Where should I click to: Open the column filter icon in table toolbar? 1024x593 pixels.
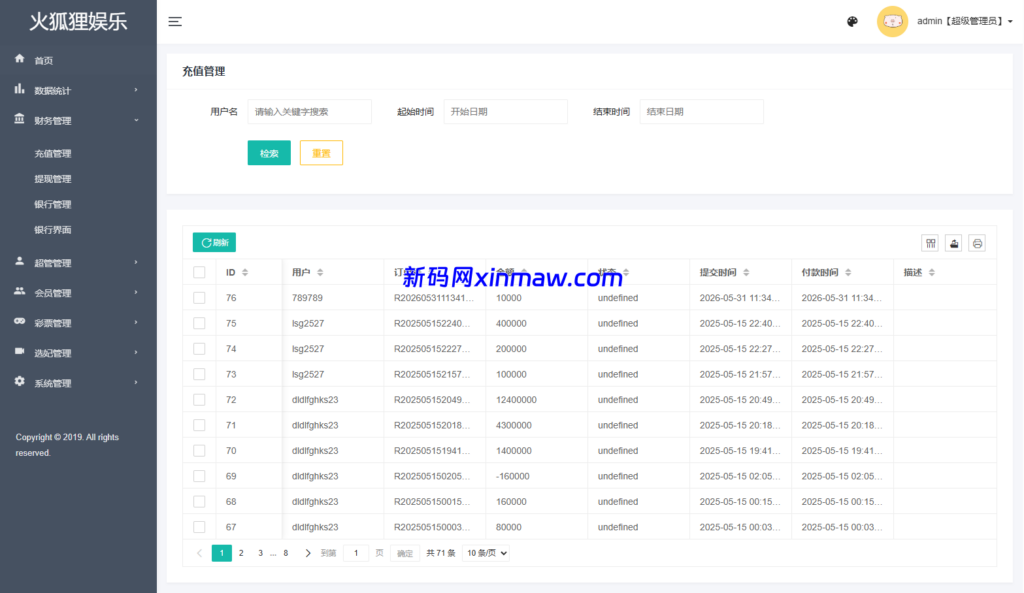[931, 244]
